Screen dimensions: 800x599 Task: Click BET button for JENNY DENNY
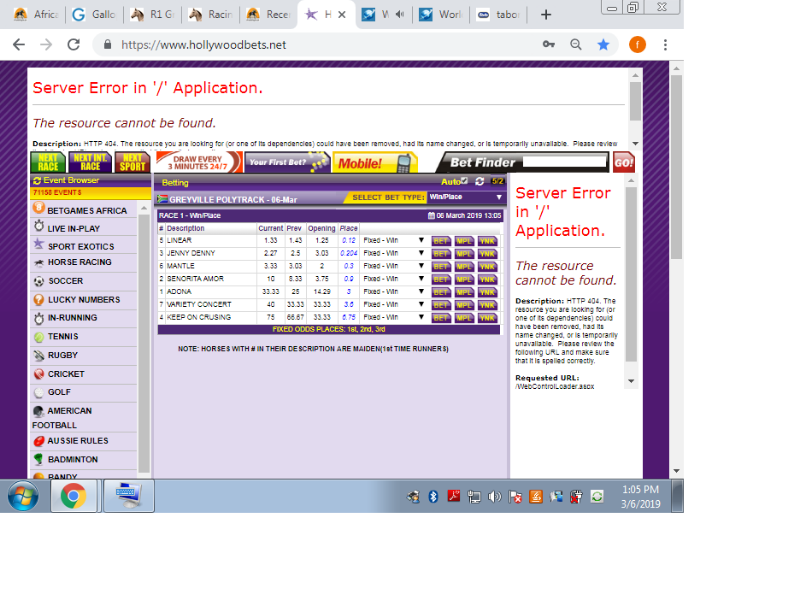441,254
